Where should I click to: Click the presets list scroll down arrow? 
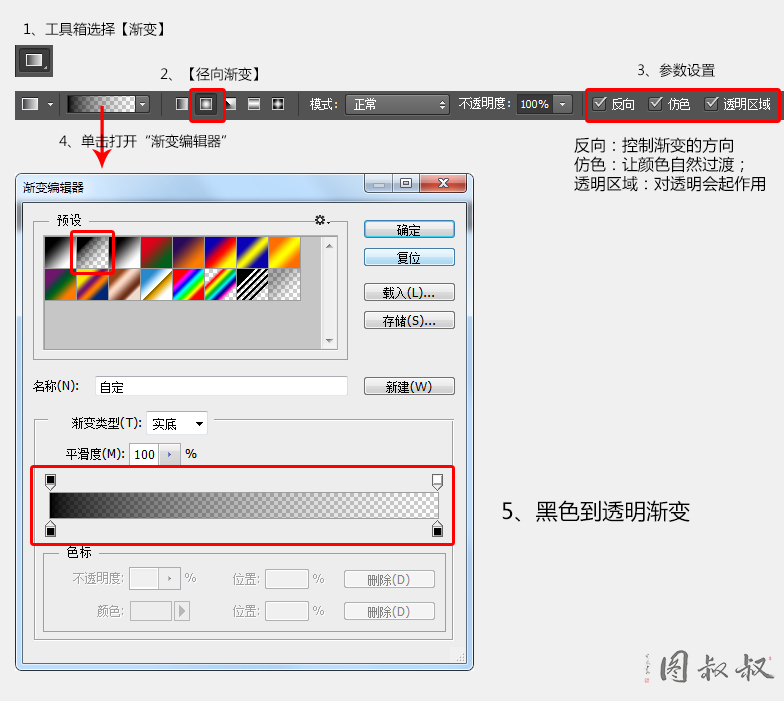(x=329, y=340)
